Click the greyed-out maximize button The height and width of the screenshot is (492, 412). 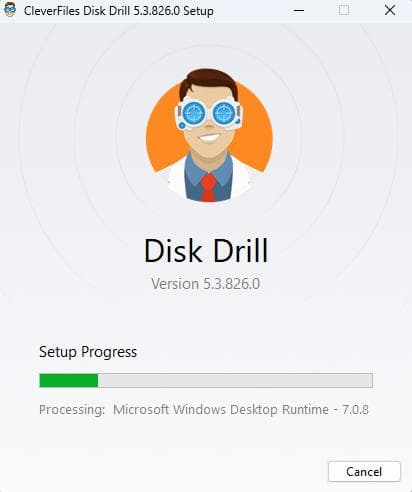[344, 10]
